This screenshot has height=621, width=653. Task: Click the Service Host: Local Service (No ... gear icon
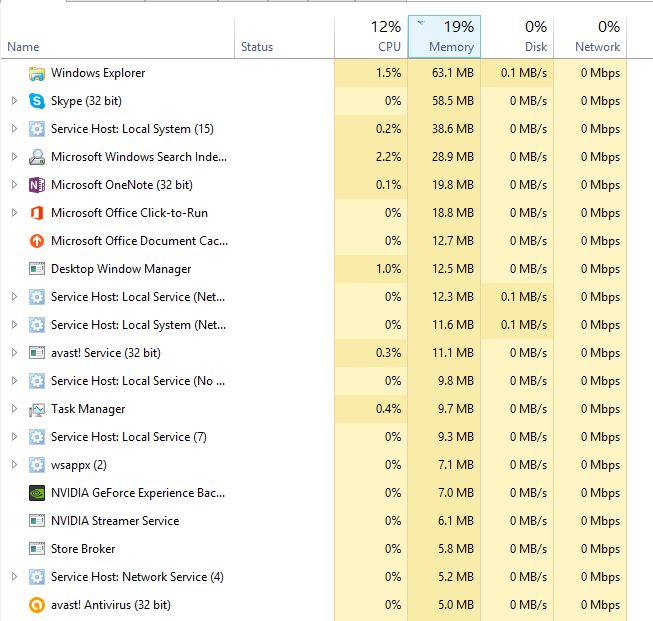(37, 381)
